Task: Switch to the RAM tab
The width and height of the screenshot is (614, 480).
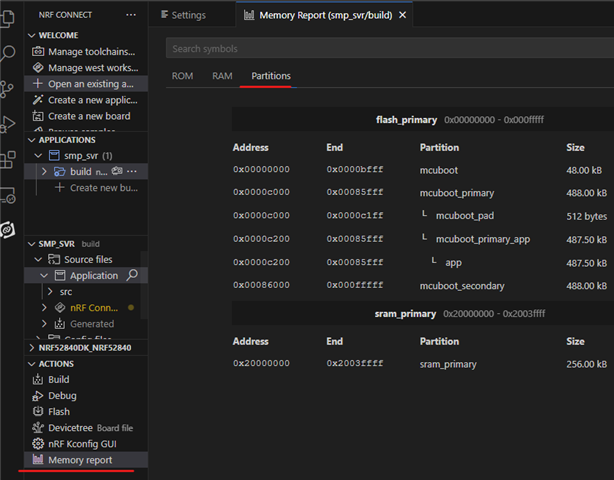Action: 222,76
